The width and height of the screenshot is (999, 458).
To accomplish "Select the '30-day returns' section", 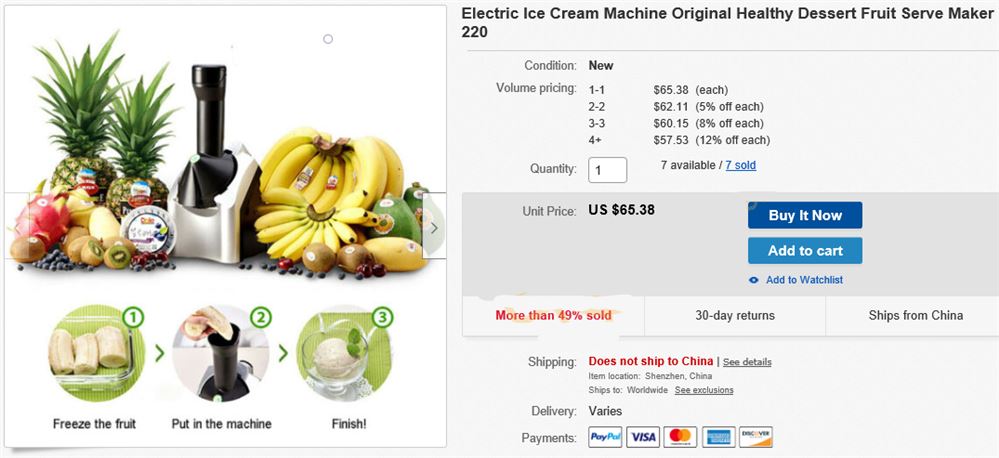I will (x=735, y=315).
